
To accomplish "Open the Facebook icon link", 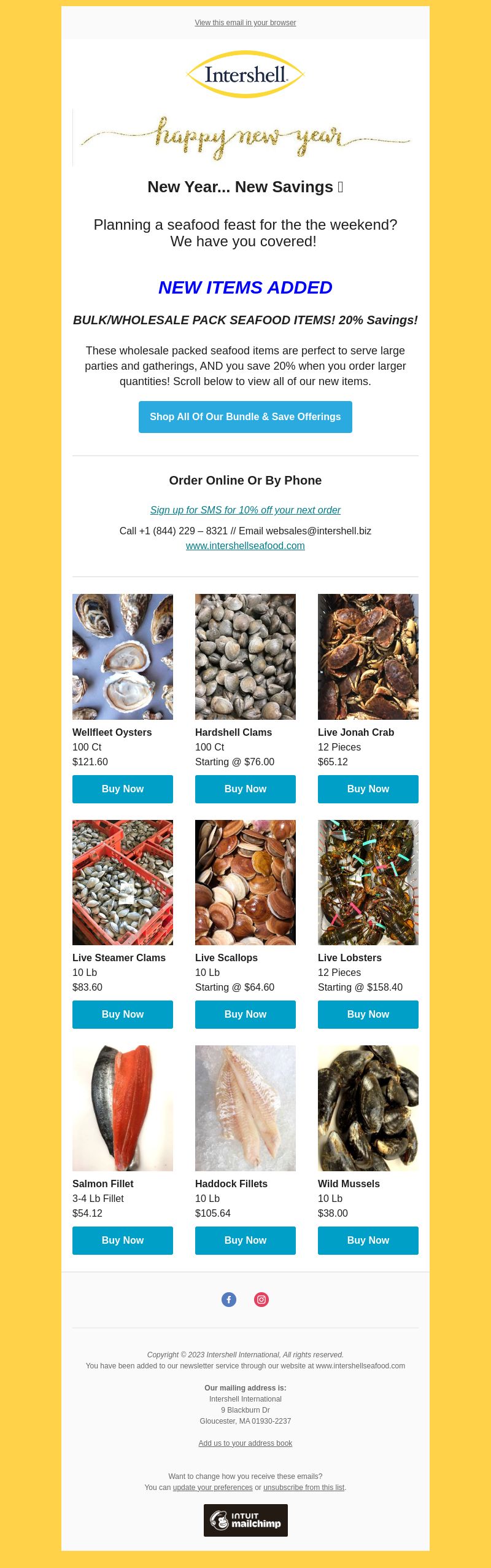I will click(229, 1300).
